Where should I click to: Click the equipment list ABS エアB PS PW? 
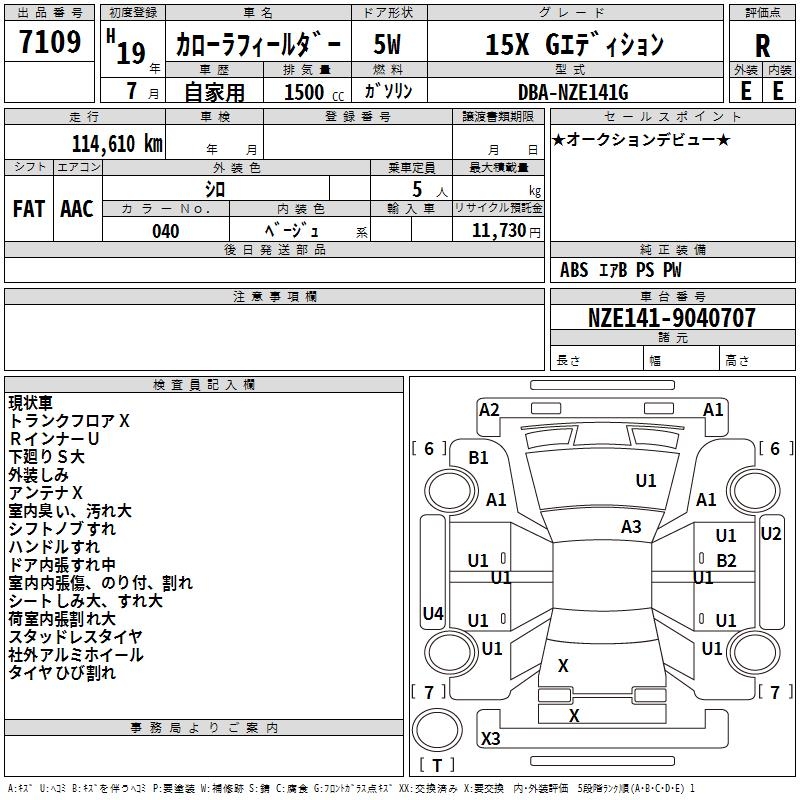coord(620,270)
